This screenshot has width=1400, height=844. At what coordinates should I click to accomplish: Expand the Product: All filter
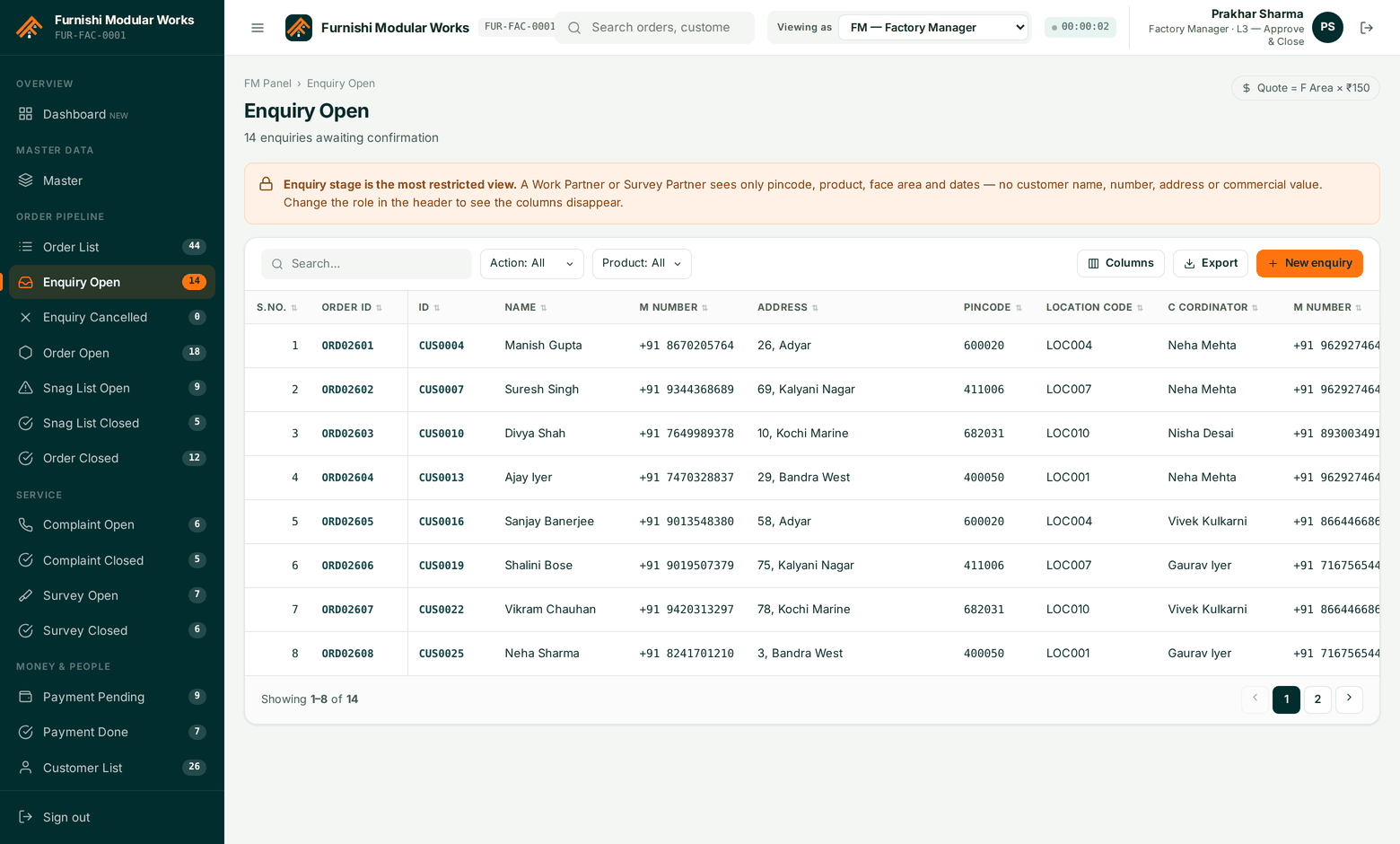click(x=642, y=264)
